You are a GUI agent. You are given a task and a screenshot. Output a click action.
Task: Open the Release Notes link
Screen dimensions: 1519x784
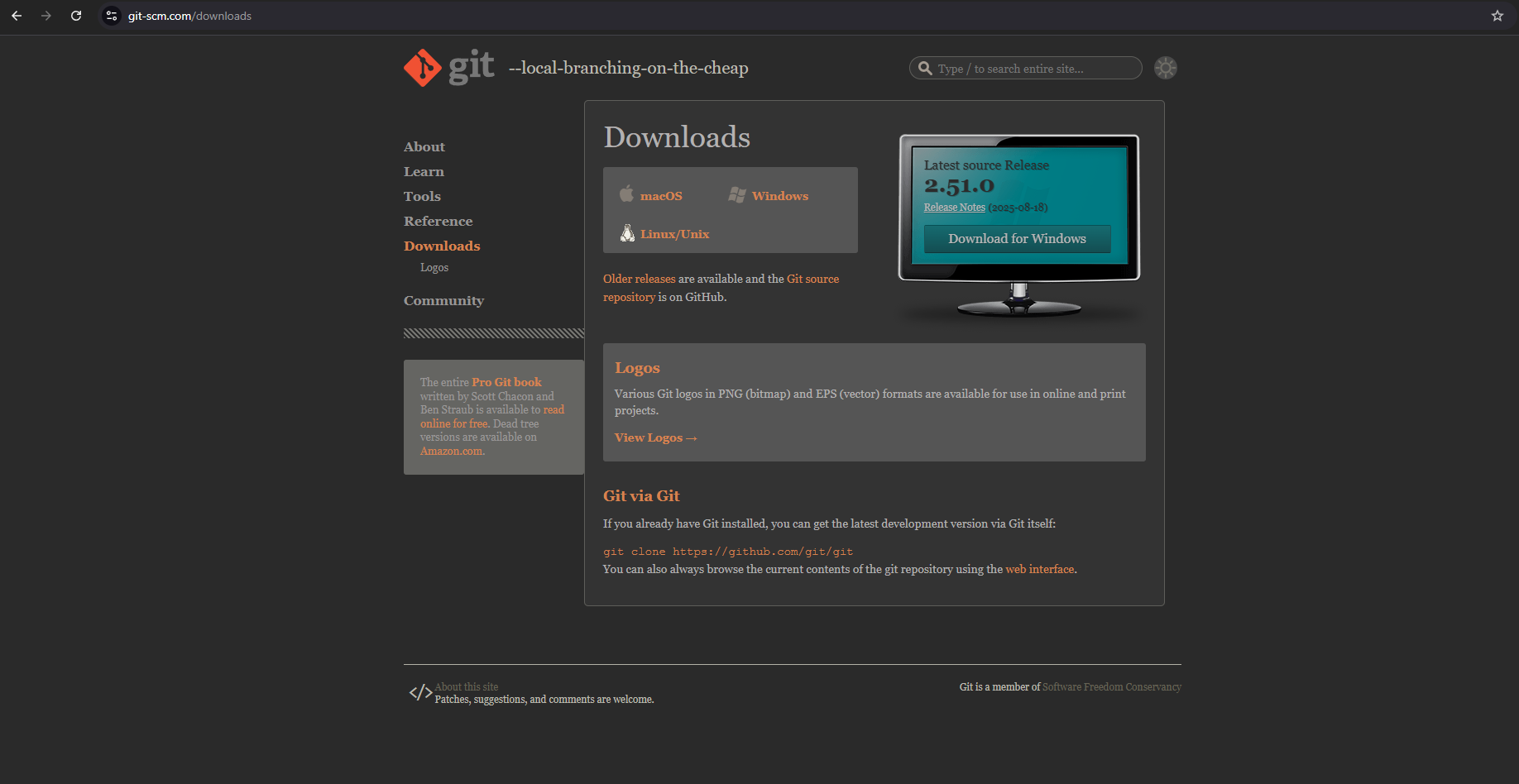pos(953,207)
